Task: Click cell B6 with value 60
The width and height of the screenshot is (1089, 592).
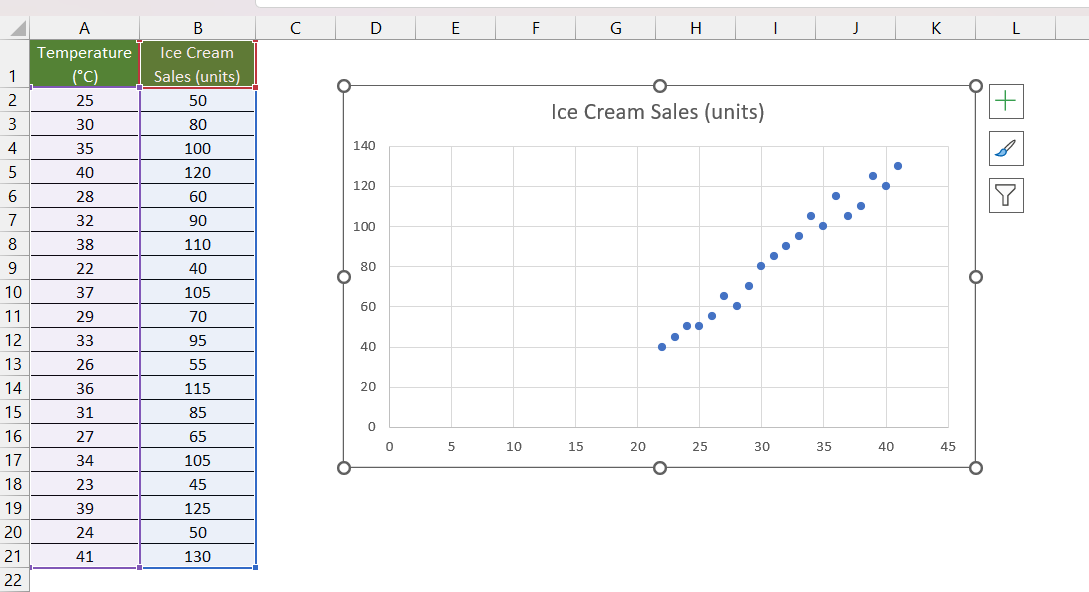Action: coord(198,196)
